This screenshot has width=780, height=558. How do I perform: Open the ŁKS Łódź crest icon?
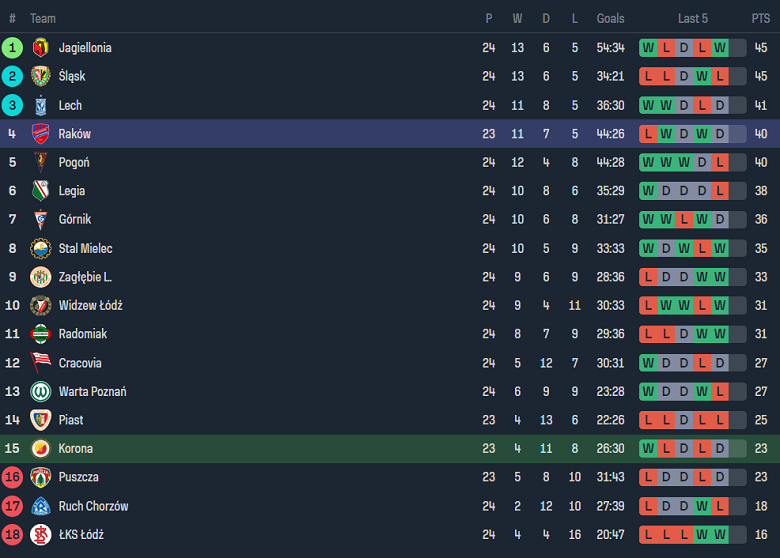coord(41,534)
